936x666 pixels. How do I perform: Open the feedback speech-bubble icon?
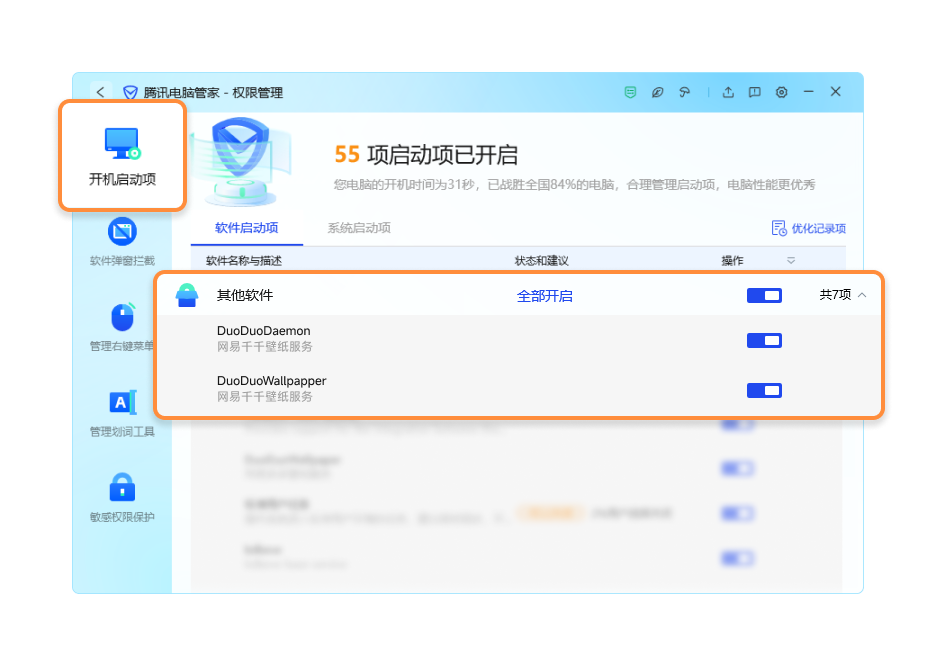click(x=755, y=92)
